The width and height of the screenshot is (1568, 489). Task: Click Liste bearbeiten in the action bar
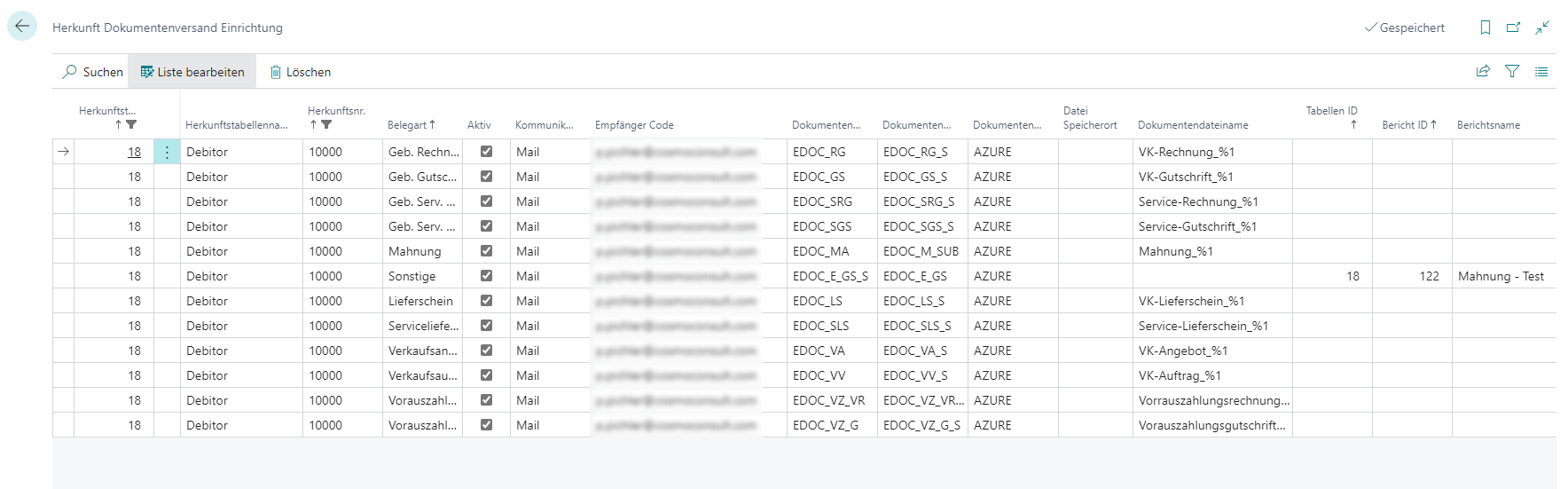[192, 72]
